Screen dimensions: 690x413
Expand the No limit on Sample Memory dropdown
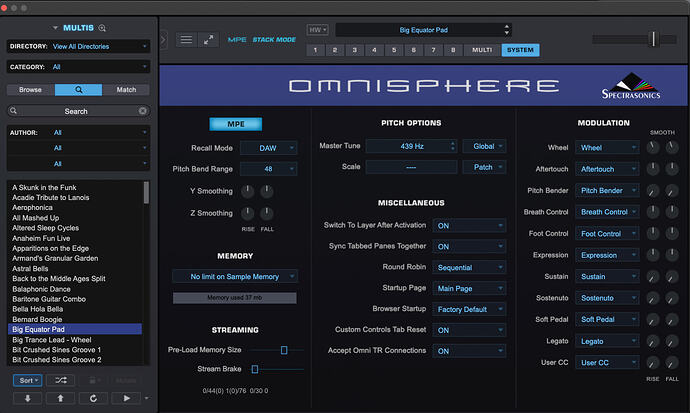(235, 277)
